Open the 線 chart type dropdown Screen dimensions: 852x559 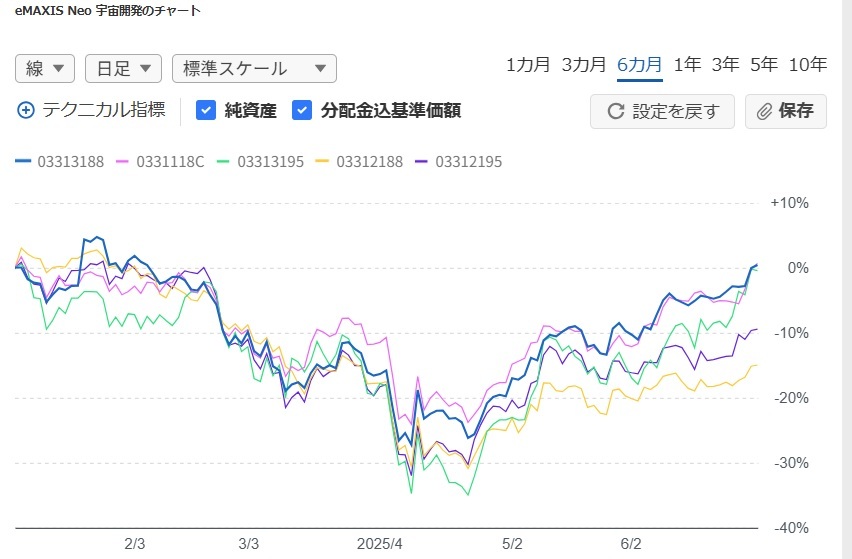(x=45, y=68)
